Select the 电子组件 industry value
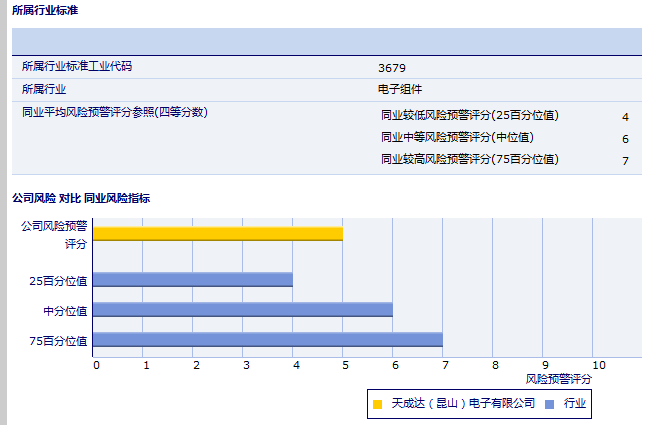 (400, 89)
